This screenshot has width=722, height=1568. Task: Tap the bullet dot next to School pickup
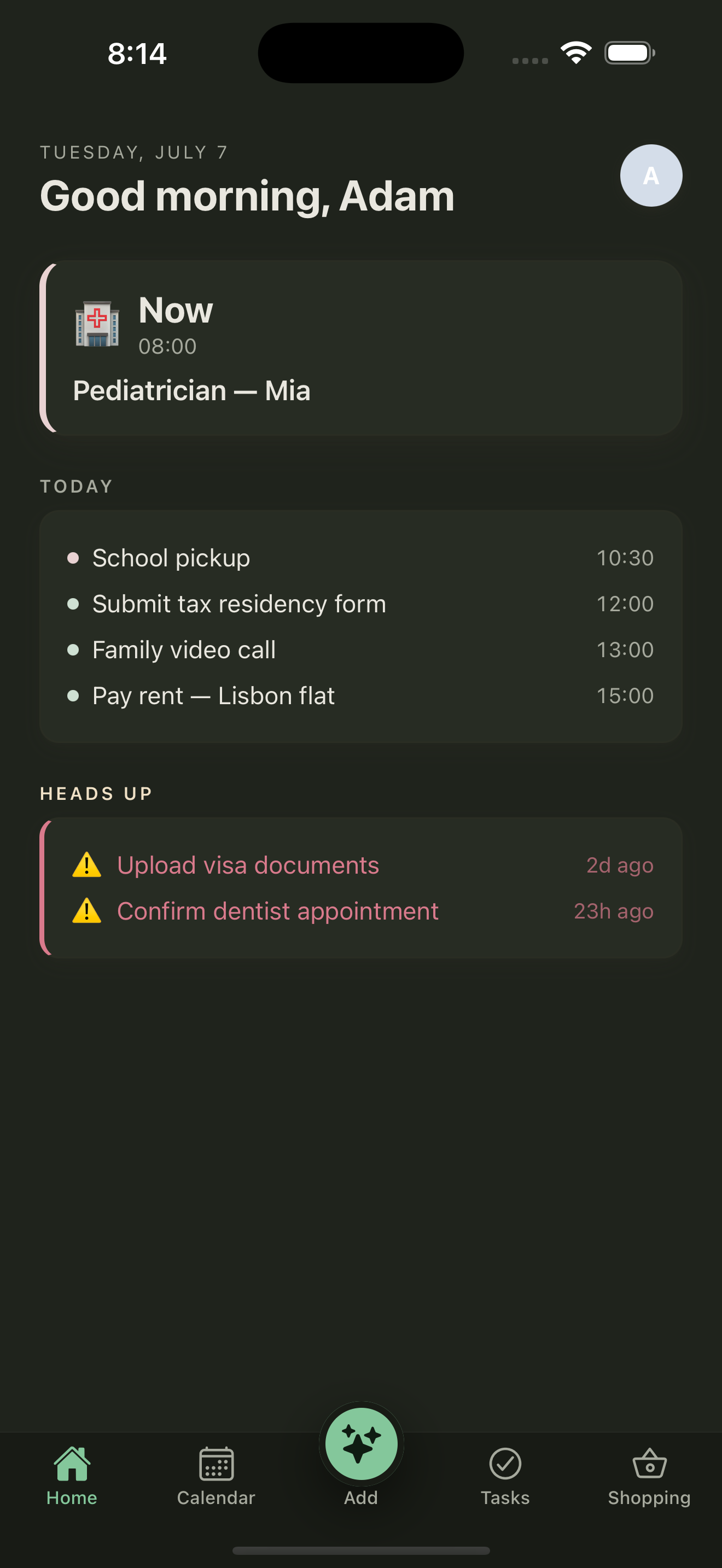73,558
